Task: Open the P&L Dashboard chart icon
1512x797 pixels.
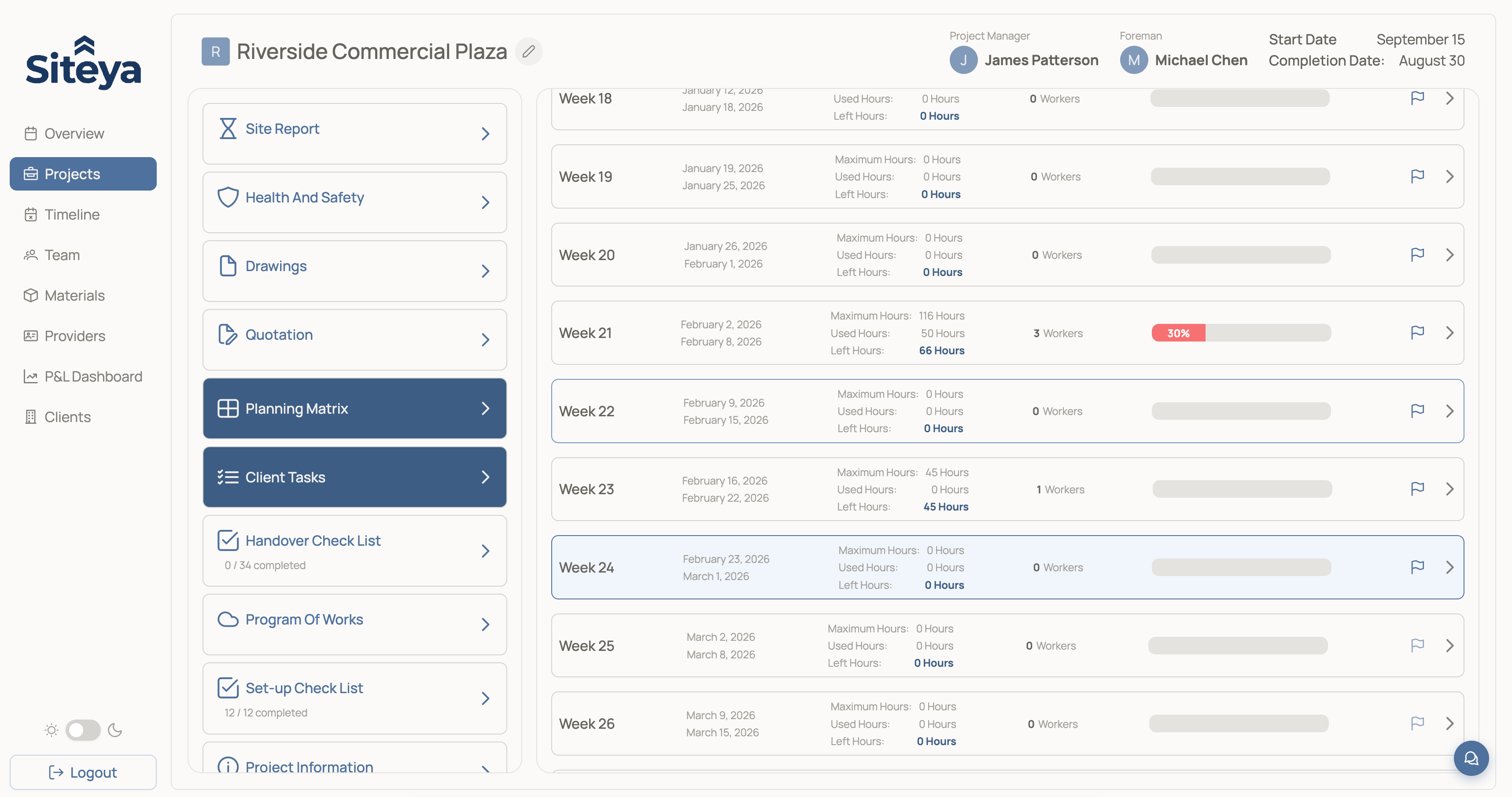Action: [31, 376]
